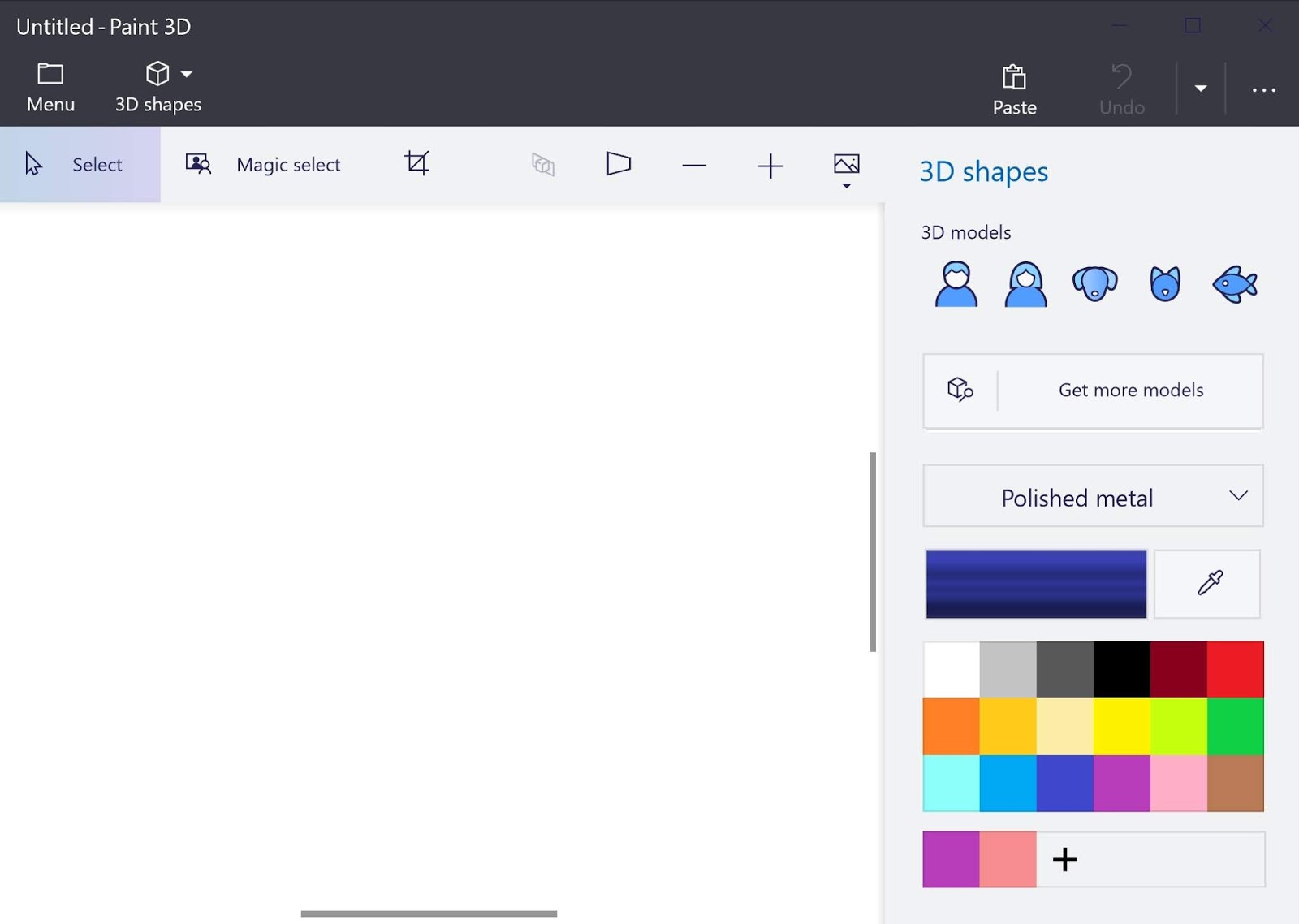Pick the aqua color swatch
This screenshot has height=924, width=1299.
(952, 784)
